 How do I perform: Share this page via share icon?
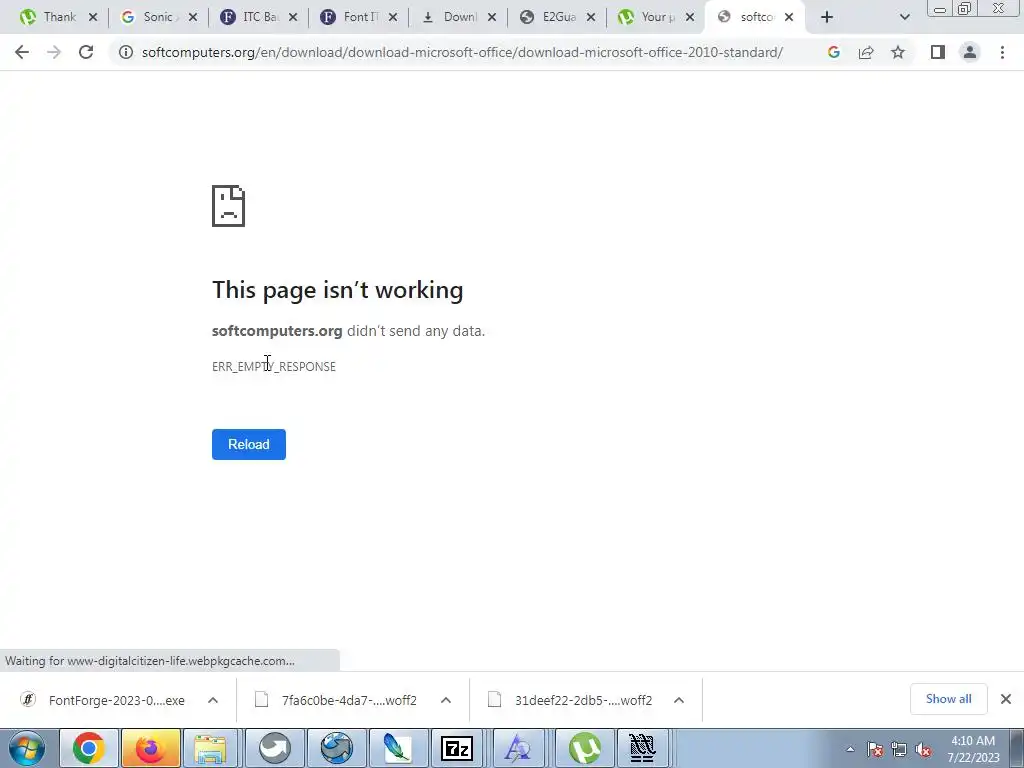pos(866,52)
